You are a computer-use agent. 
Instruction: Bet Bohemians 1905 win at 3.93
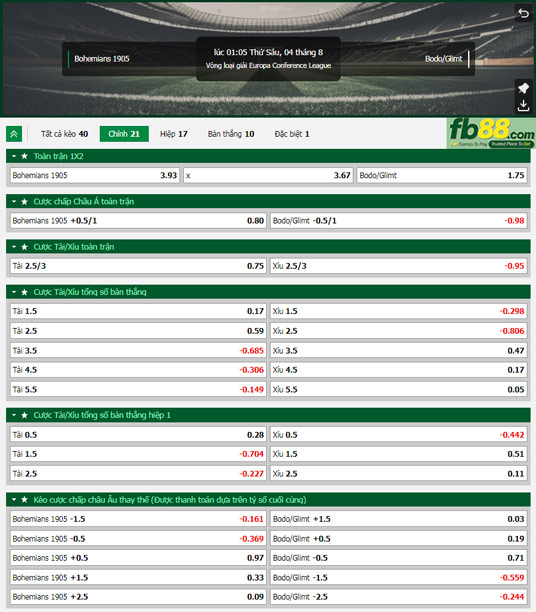(x=95, y=175)
